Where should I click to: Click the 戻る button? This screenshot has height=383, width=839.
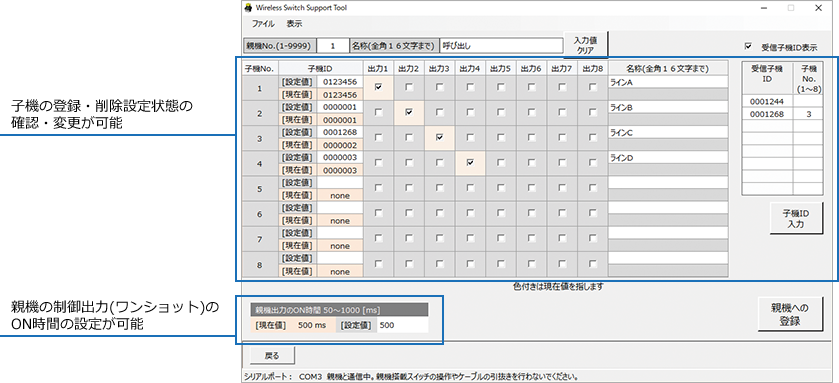pos(272,355)
